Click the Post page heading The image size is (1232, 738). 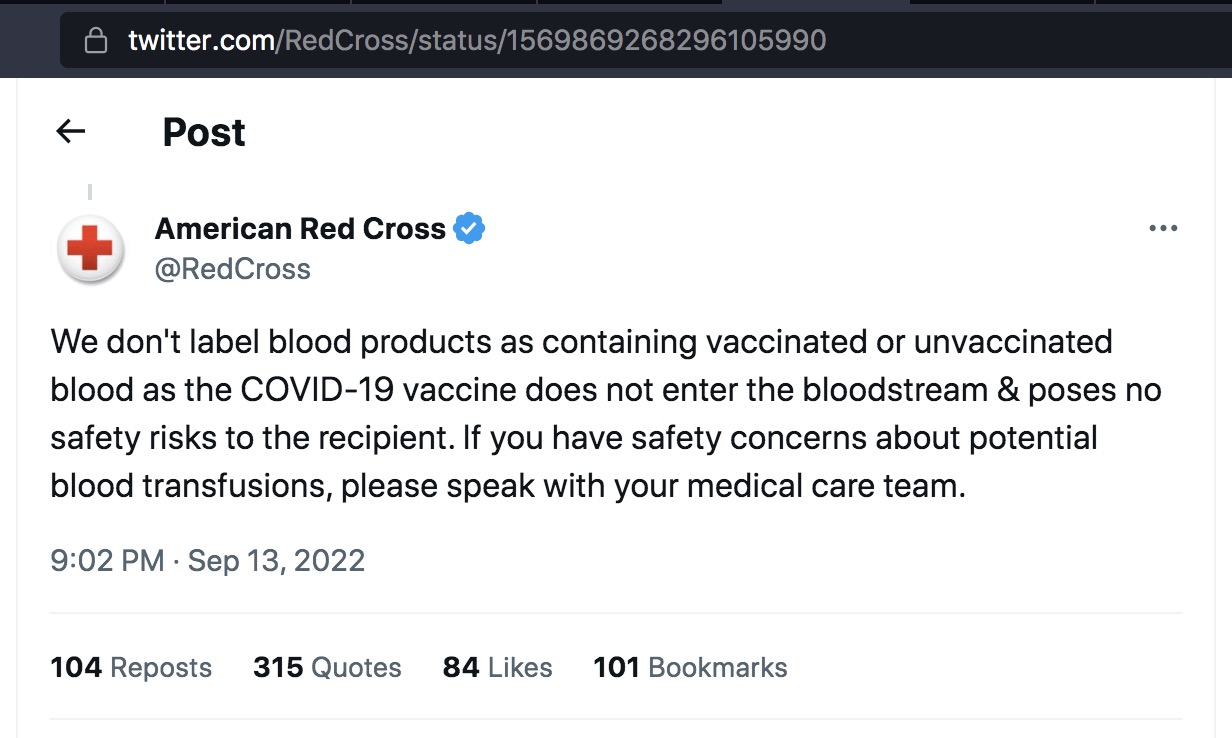(x=204, y=132)
